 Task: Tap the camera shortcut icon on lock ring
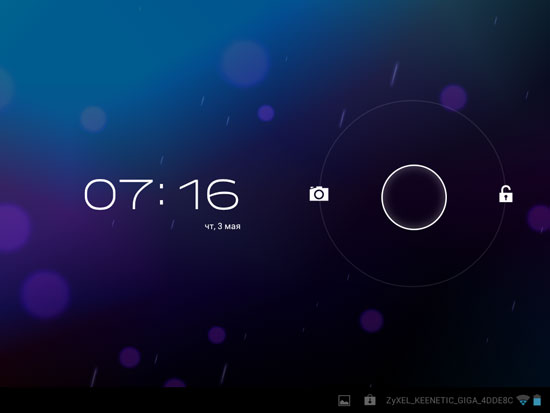[319, 194]
